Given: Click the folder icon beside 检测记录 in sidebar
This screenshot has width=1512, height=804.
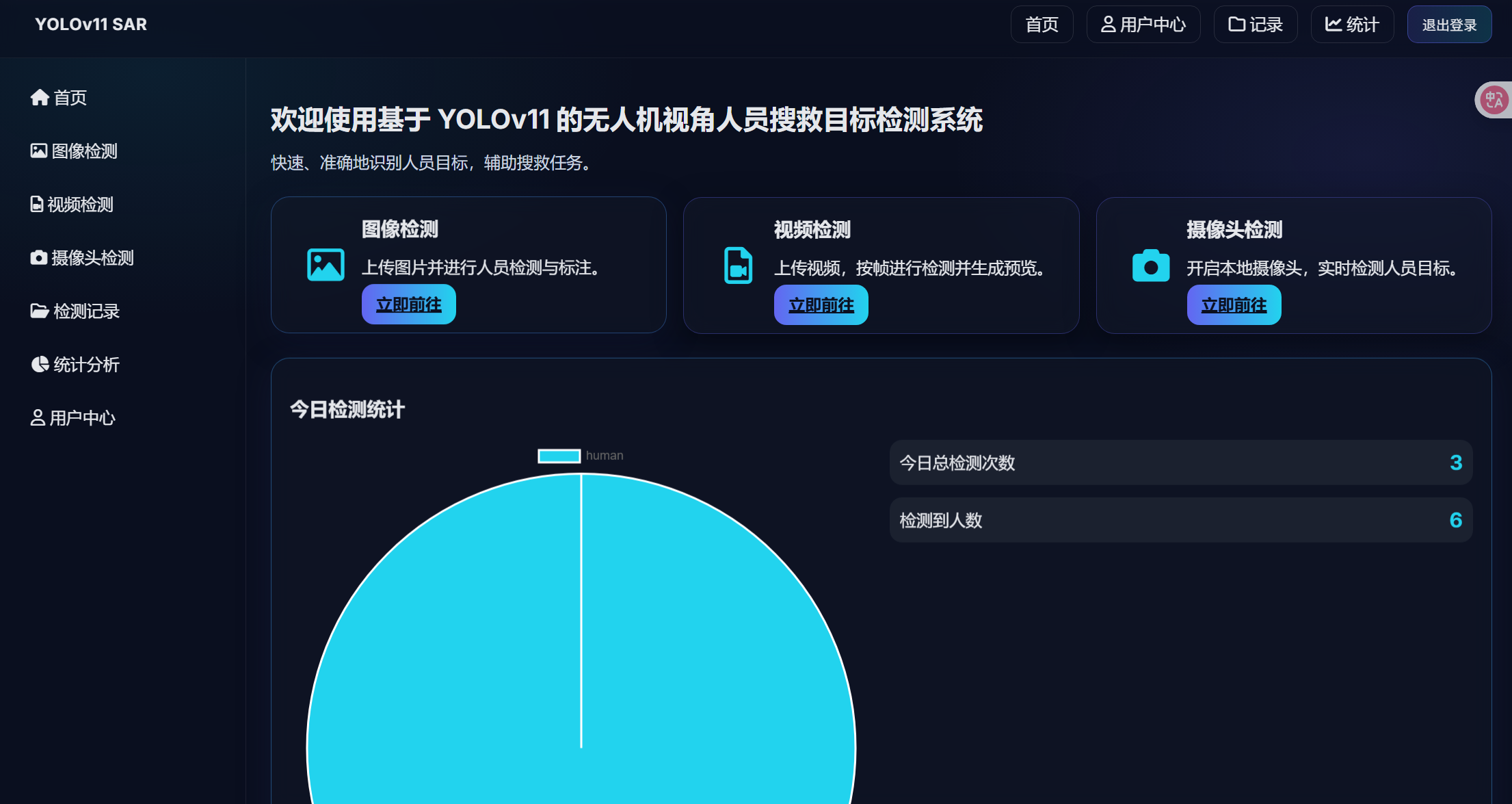Looking at the screenshot, I should 40,311.
